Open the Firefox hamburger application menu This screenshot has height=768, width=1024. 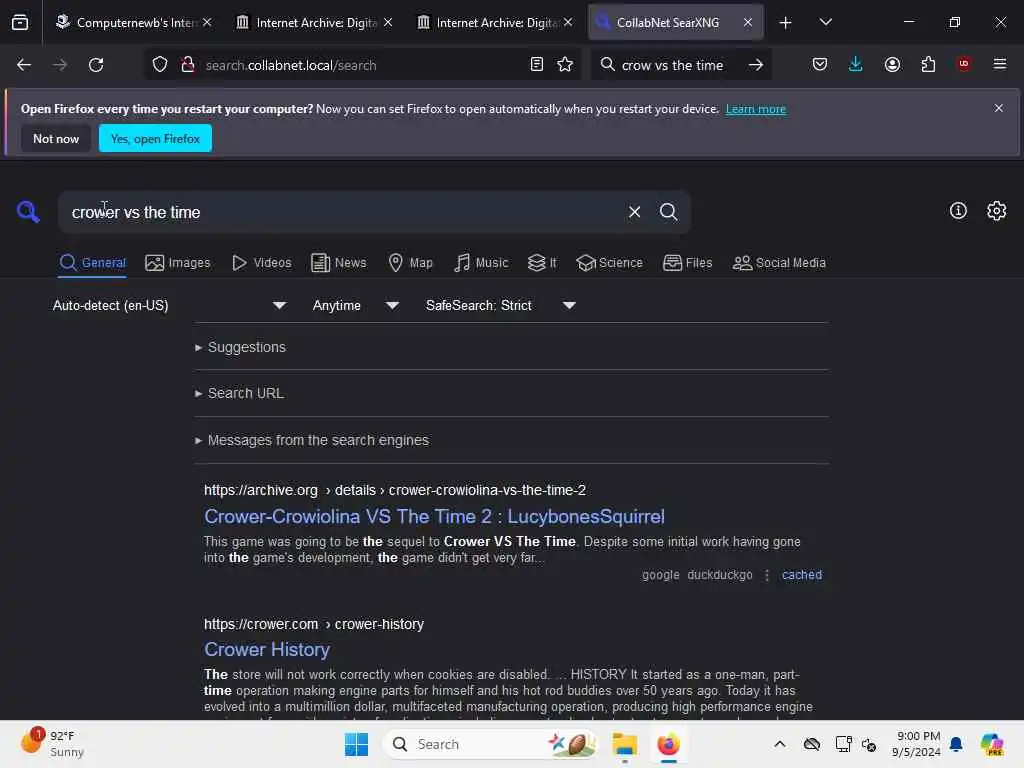point(1000,63)
